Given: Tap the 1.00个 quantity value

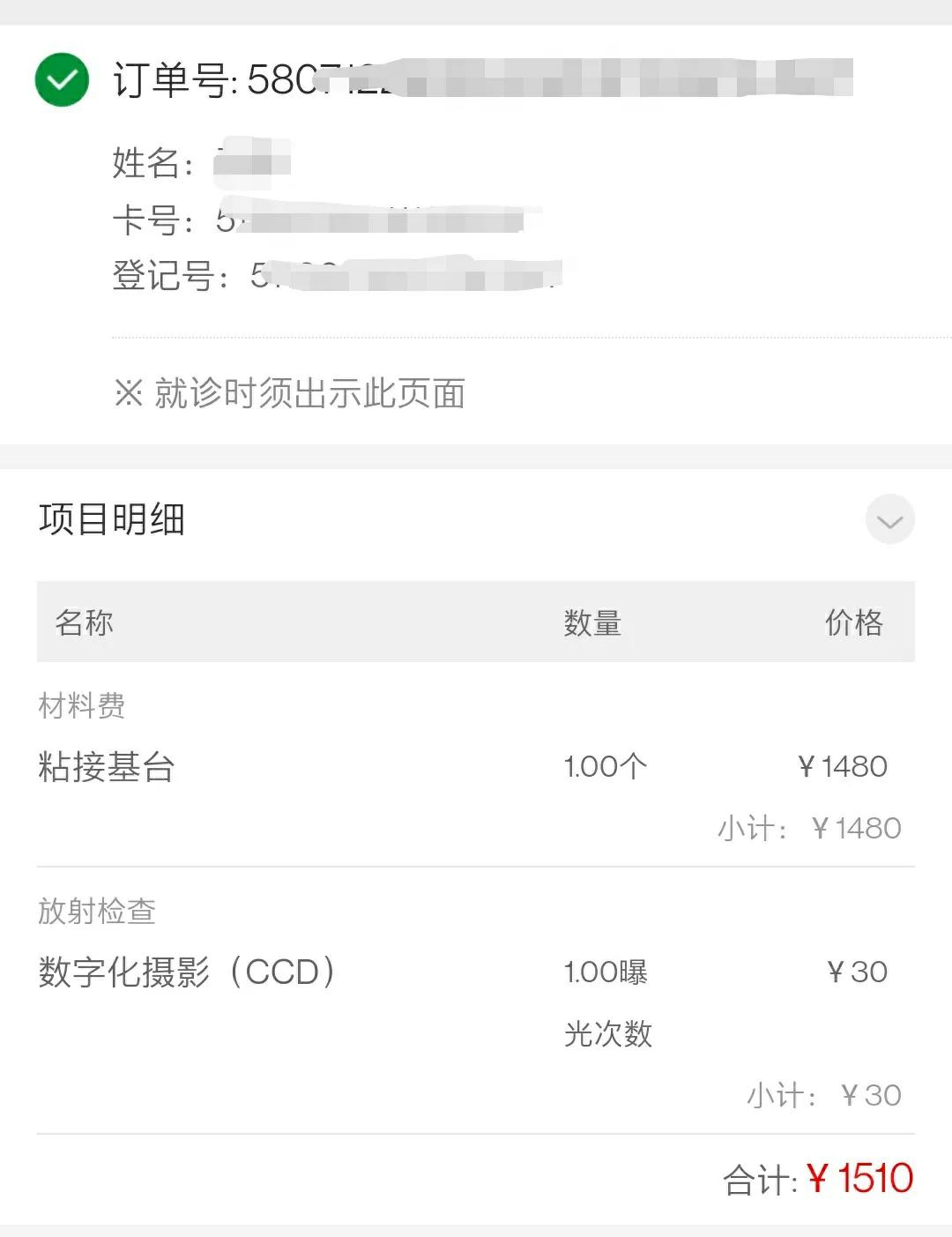Looking at the screenshot, I should tap(606, 767).
